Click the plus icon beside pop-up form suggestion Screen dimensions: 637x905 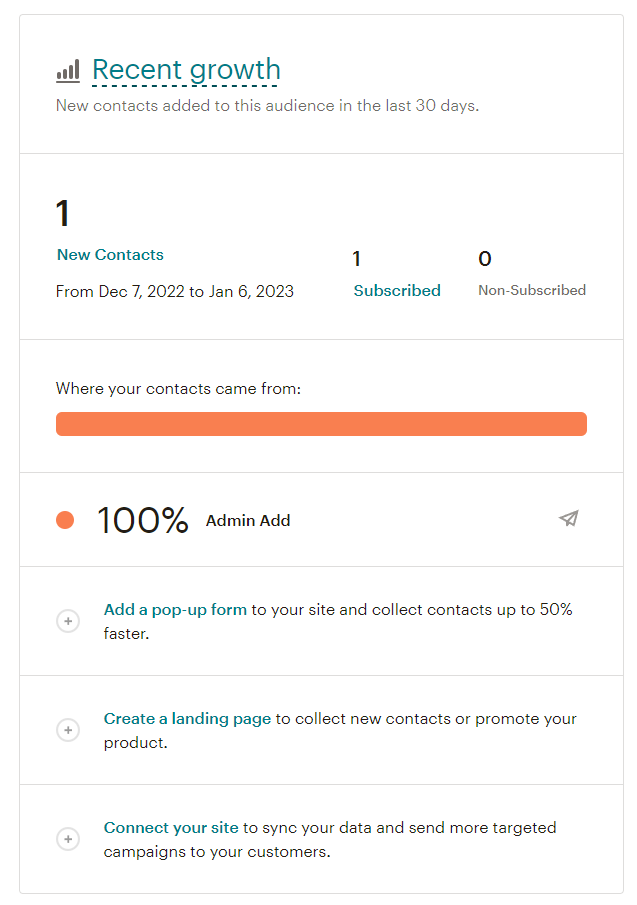click(68, 621)
